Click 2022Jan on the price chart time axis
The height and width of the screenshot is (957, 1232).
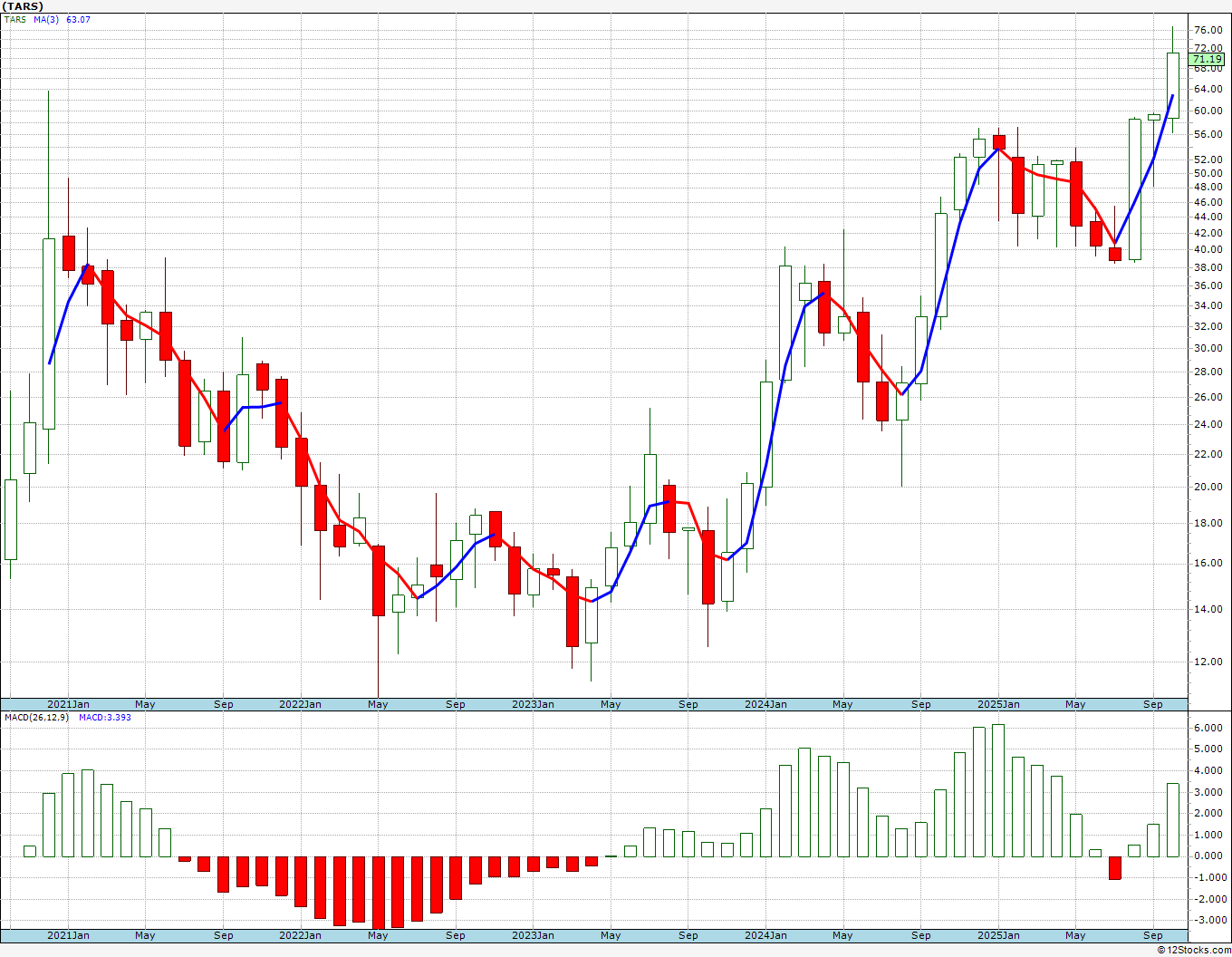tap(300, 704)
